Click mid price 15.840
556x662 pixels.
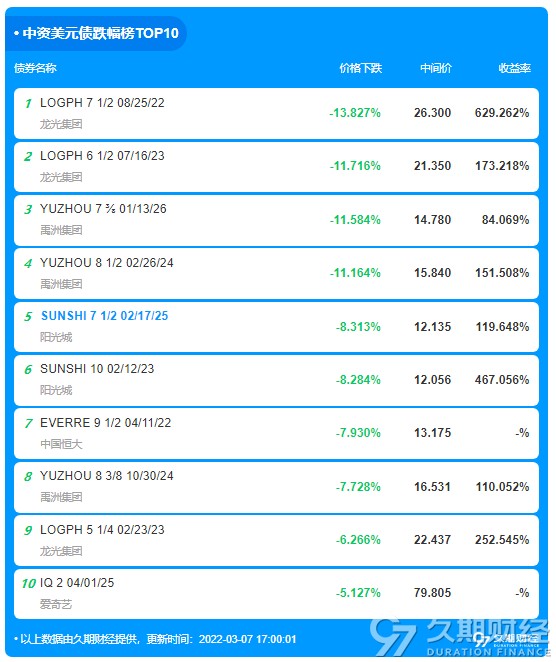(x=432, y=273)
